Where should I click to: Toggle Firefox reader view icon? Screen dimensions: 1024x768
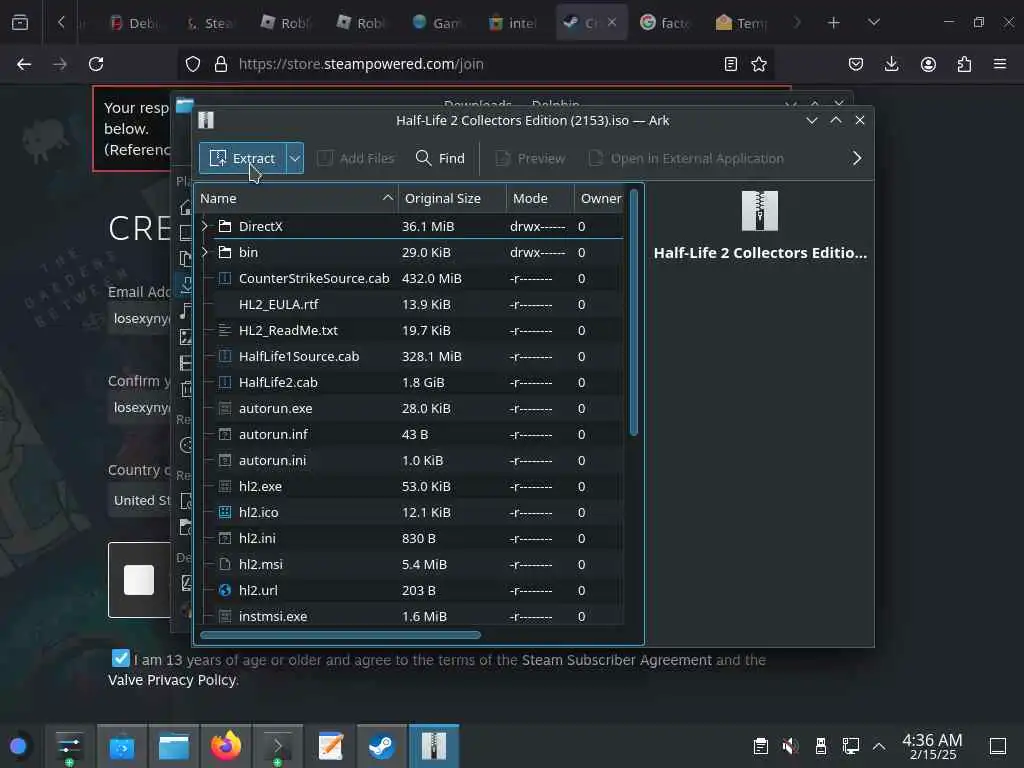point(731,64)
